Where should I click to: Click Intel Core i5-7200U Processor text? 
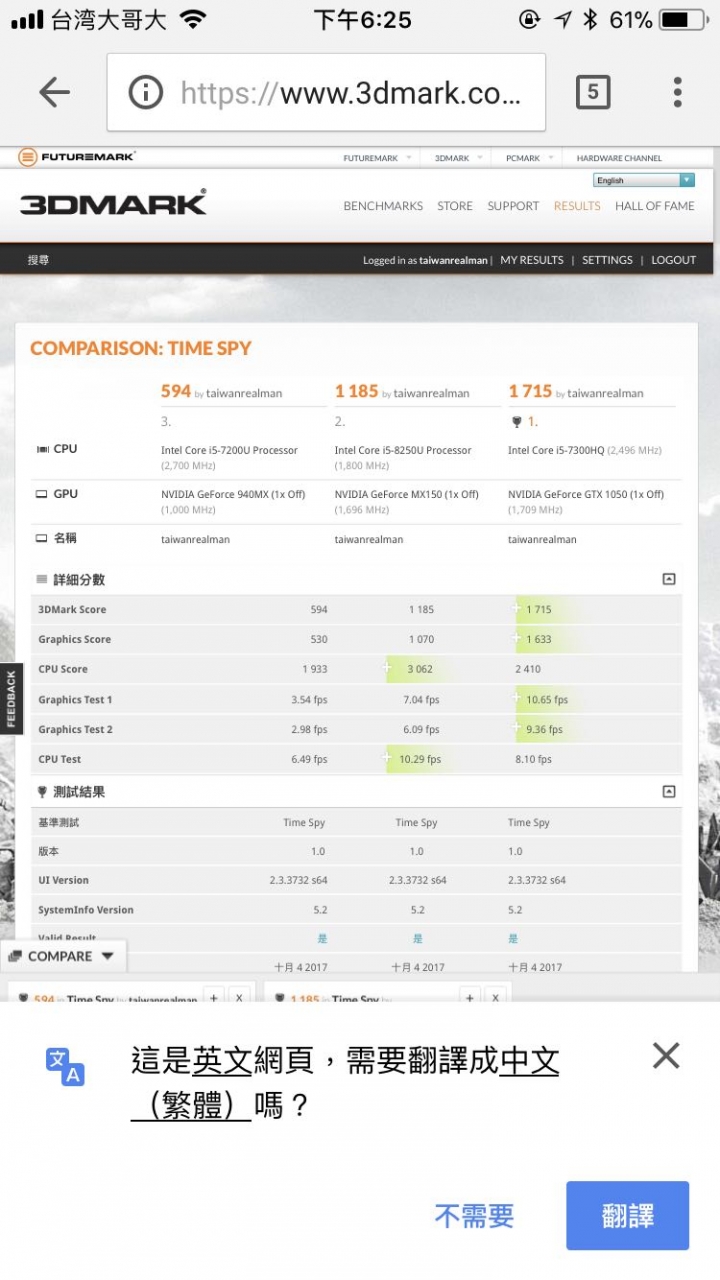tap(229, 450)
